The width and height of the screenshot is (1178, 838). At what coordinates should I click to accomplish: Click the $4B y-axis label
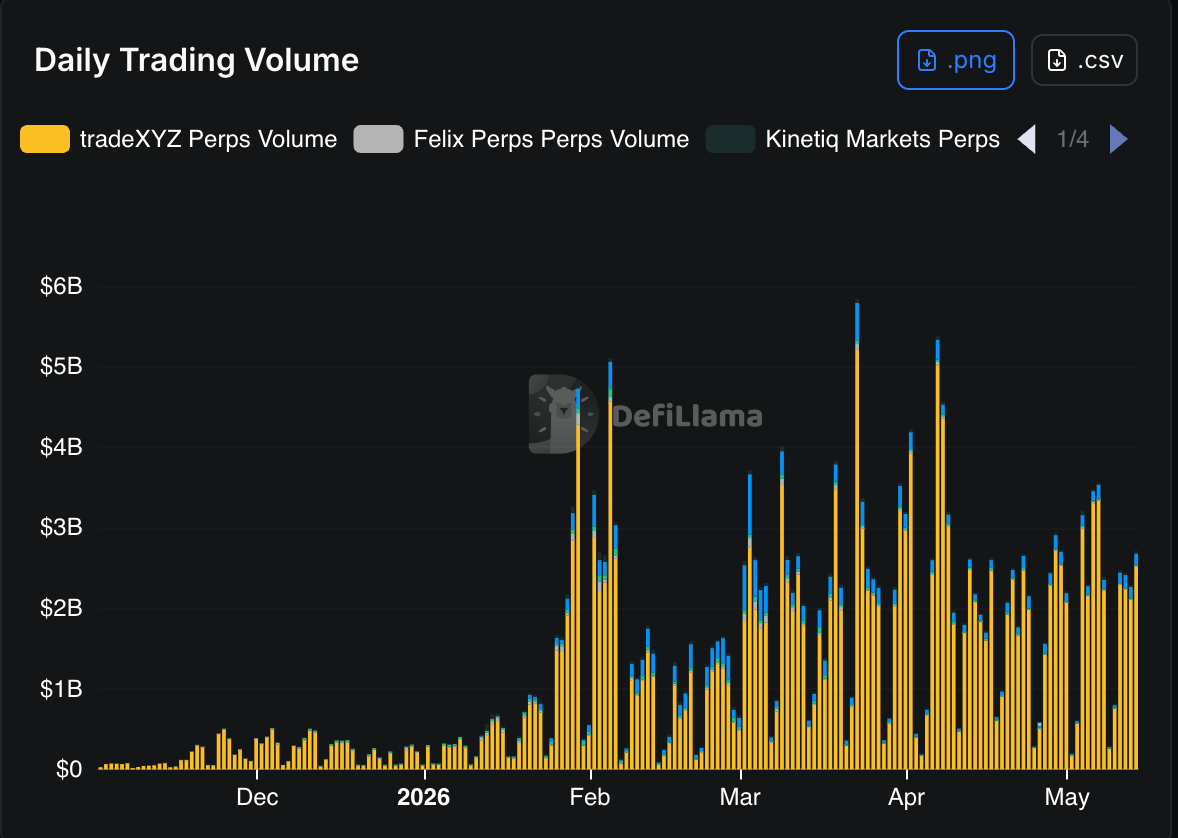pyautogui.click(x=62, y=447)
